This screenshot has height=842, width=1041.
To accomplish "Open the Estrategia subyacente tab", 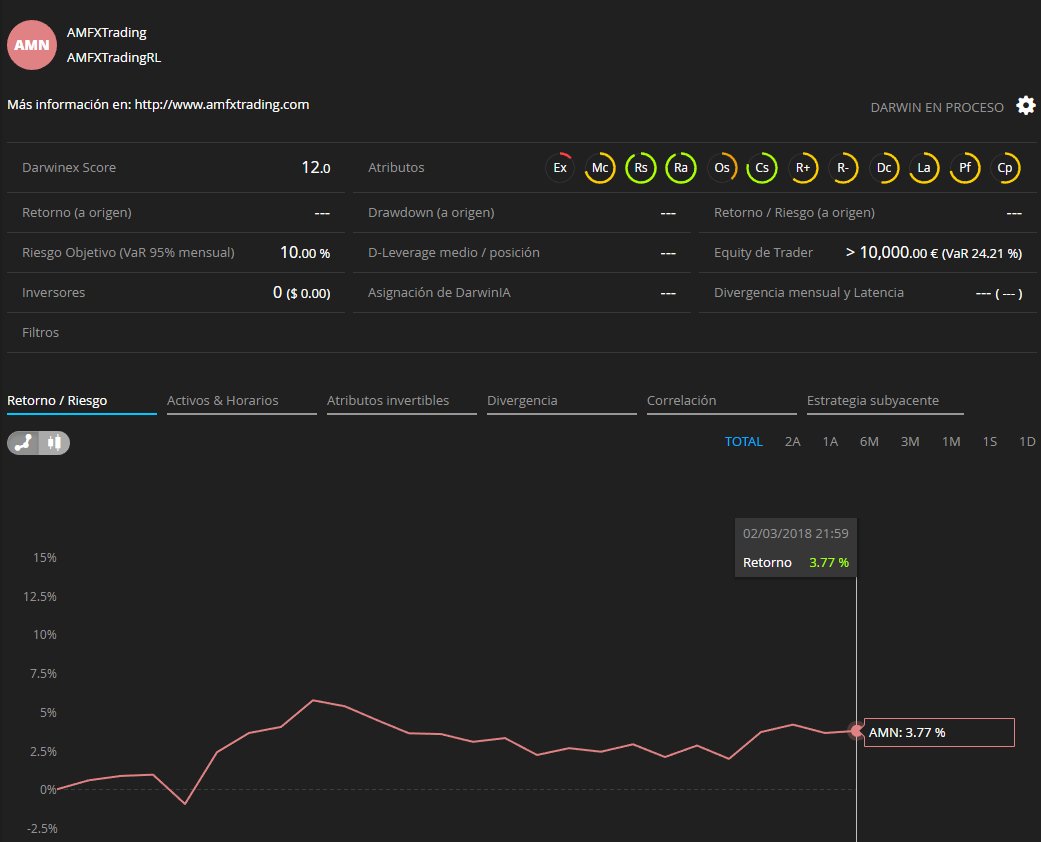I will point(885,402).
